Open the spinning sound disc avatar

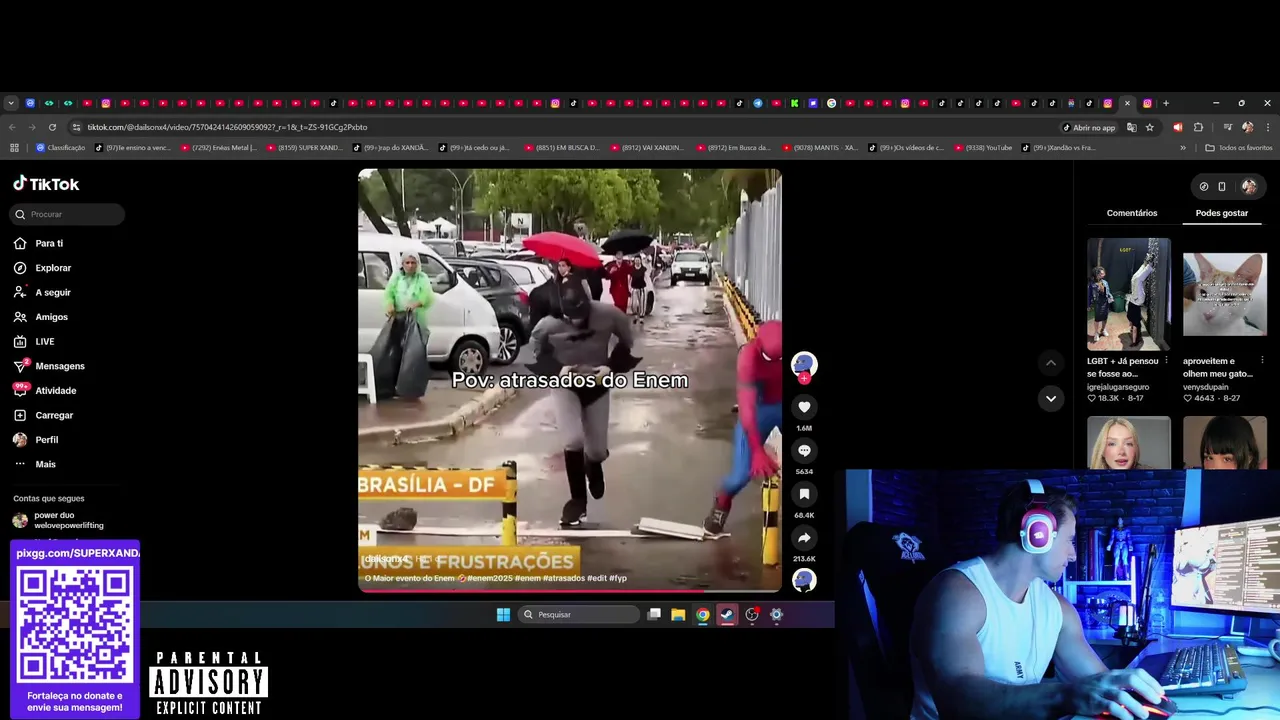click(x=804, y=580)
